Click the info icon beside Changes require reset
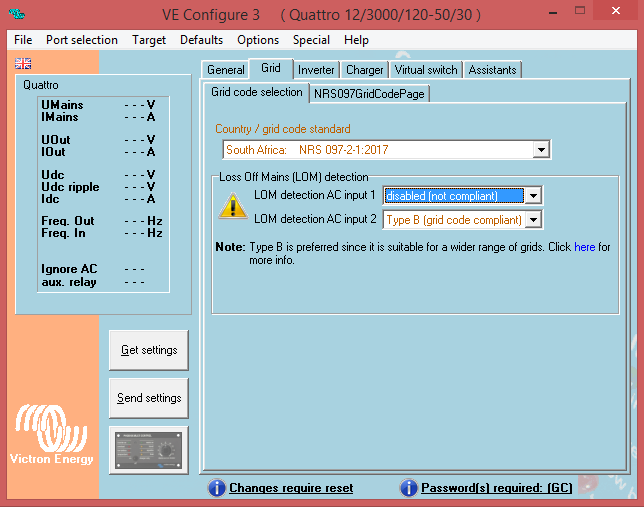Screen dimensions: 644x507 (x=216, y=488)
